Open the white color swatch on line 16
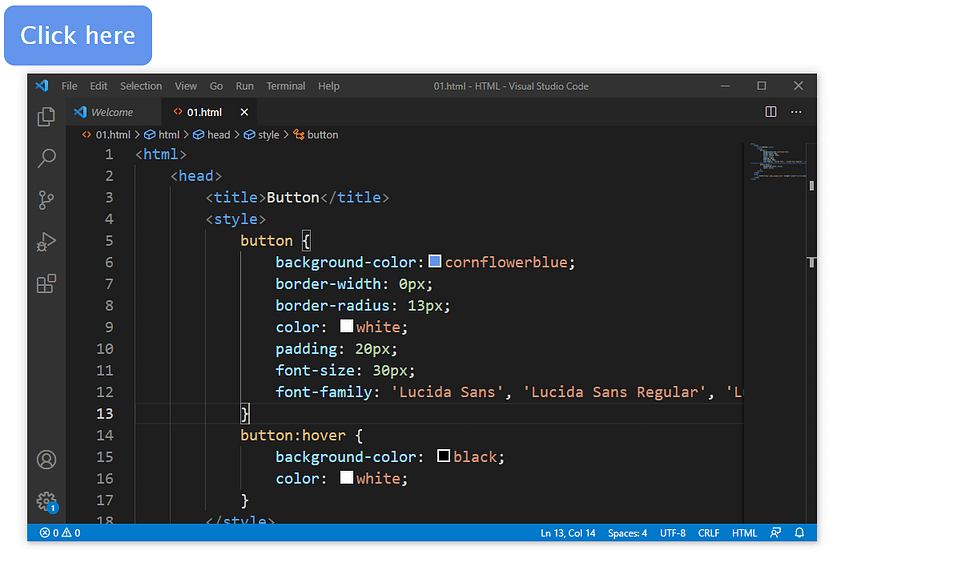The height and width of the screenshot is (562, 978). [346, 478]
